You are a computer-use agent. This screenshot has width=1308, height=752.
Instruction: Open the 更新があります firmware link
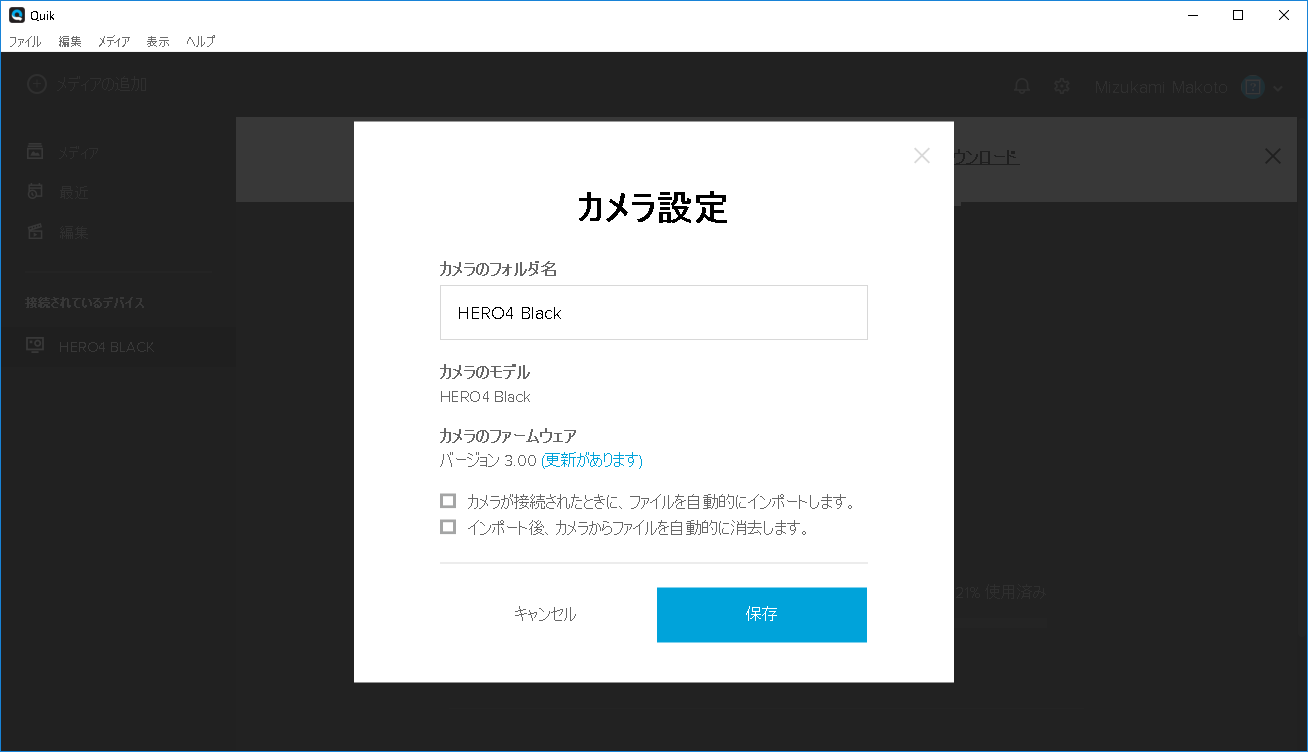click(592, 460)
